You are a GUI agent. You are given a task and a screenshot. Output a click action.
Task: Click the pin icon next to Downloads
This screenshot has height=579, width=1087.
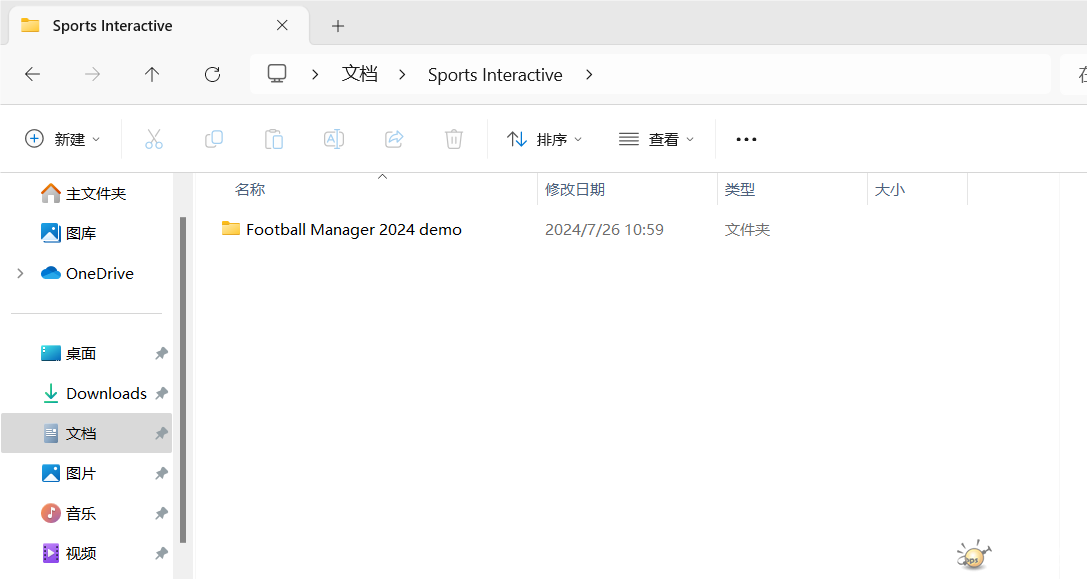coord(161,394)
